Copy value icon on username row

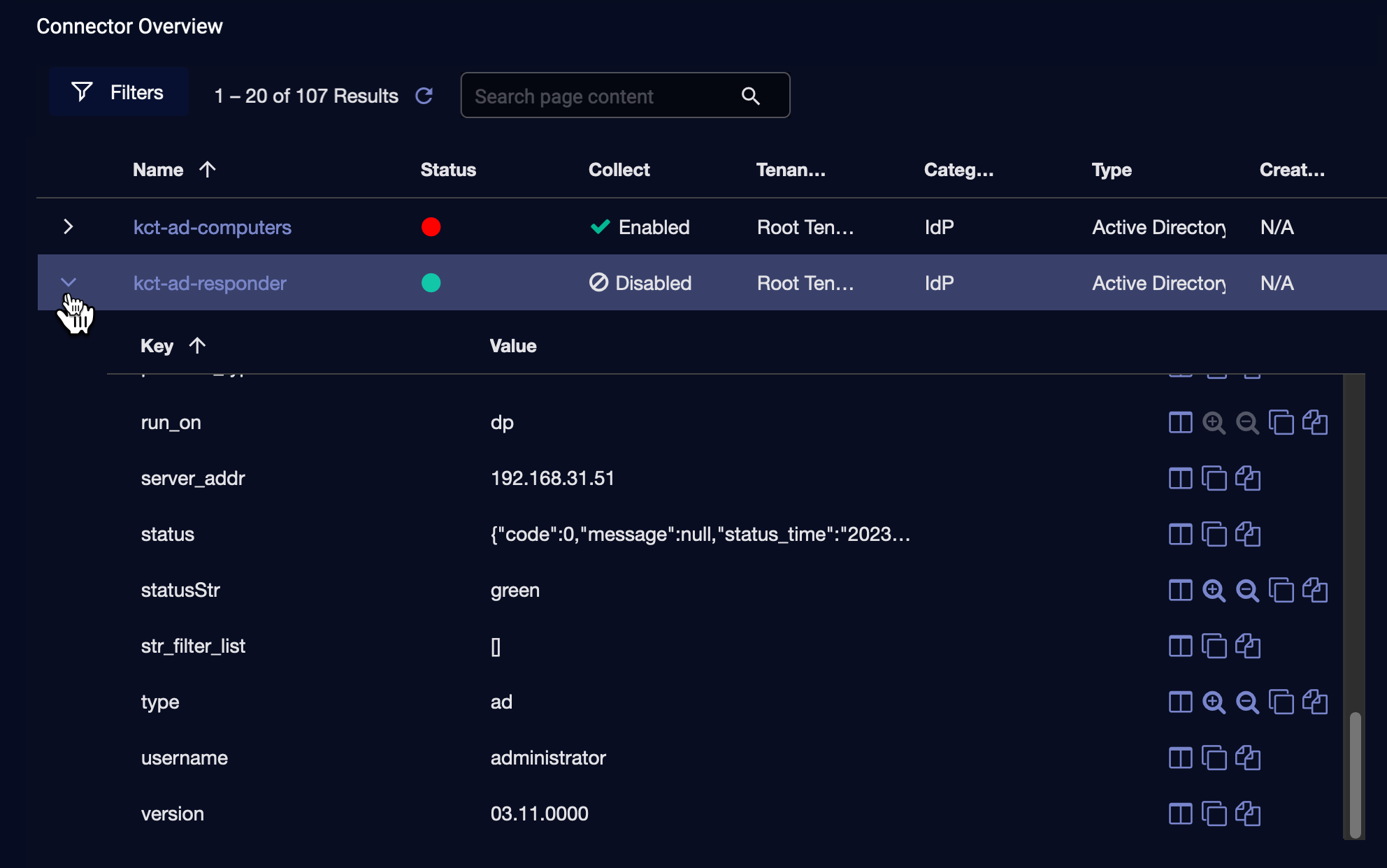click(1214, 758)
